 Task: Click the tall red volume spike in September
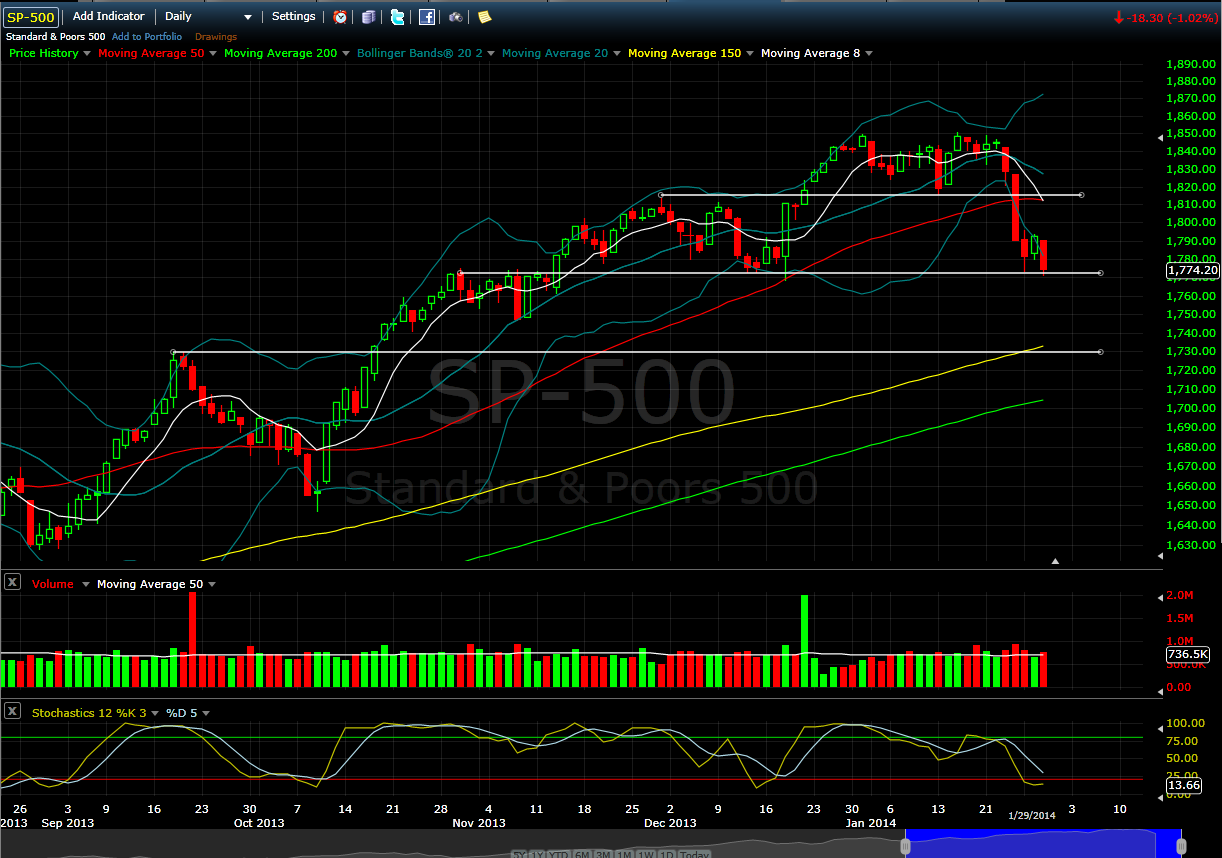192,639
